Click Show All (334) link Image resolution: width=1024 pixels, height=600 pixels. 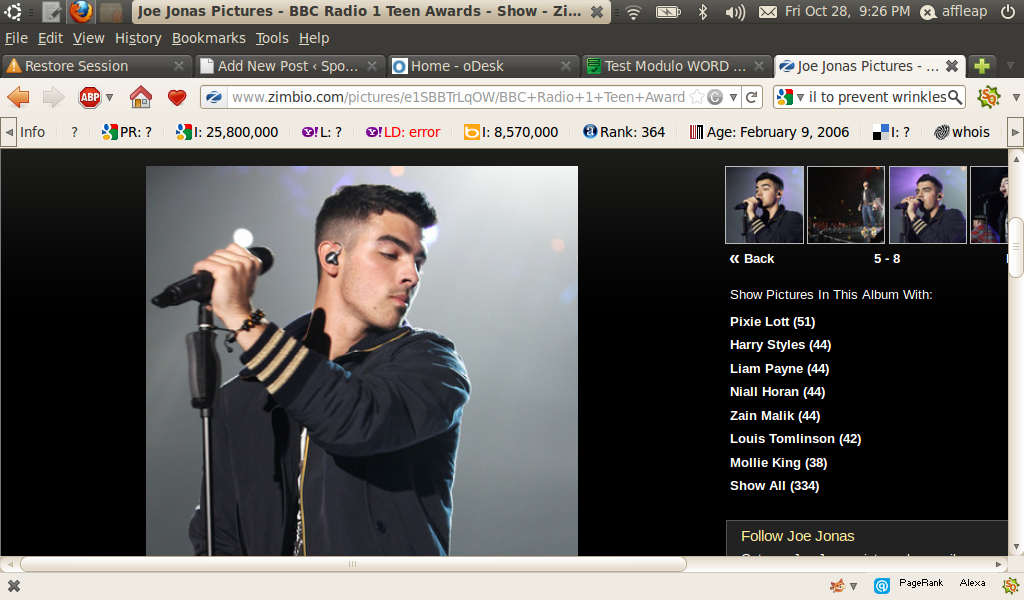click(774, 486)
